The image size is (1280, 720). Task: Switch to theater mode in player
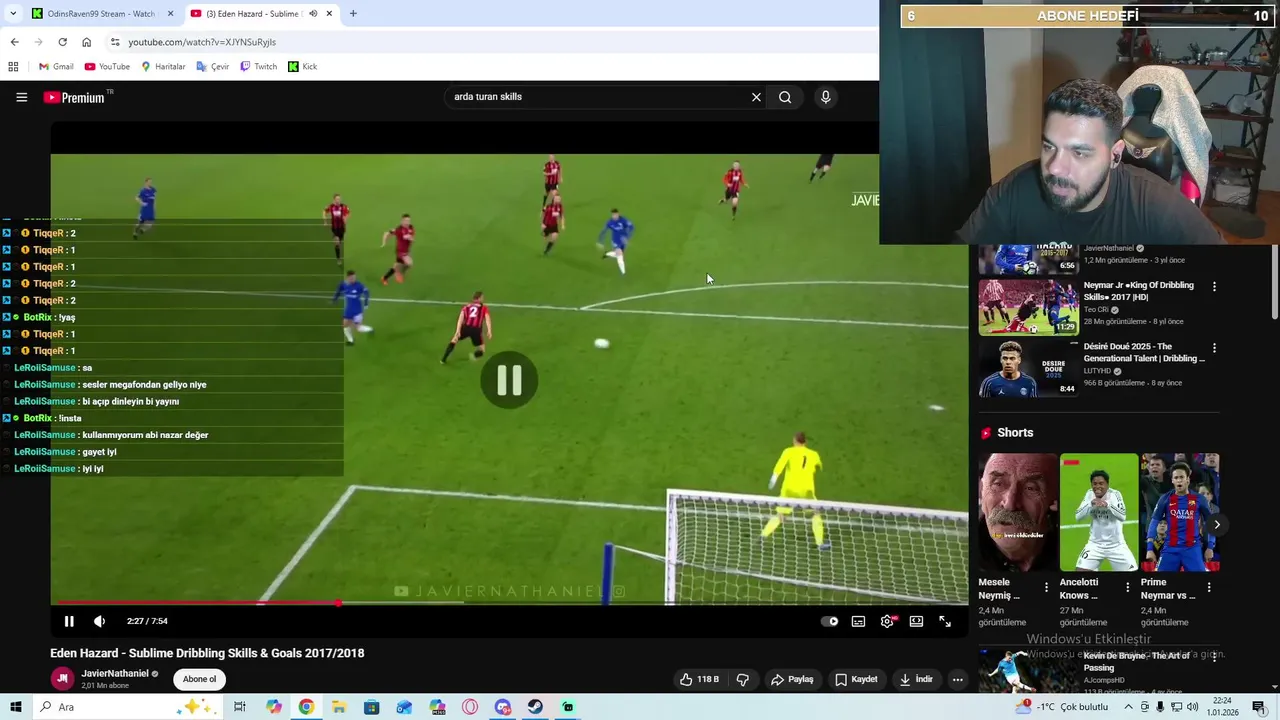916,621
